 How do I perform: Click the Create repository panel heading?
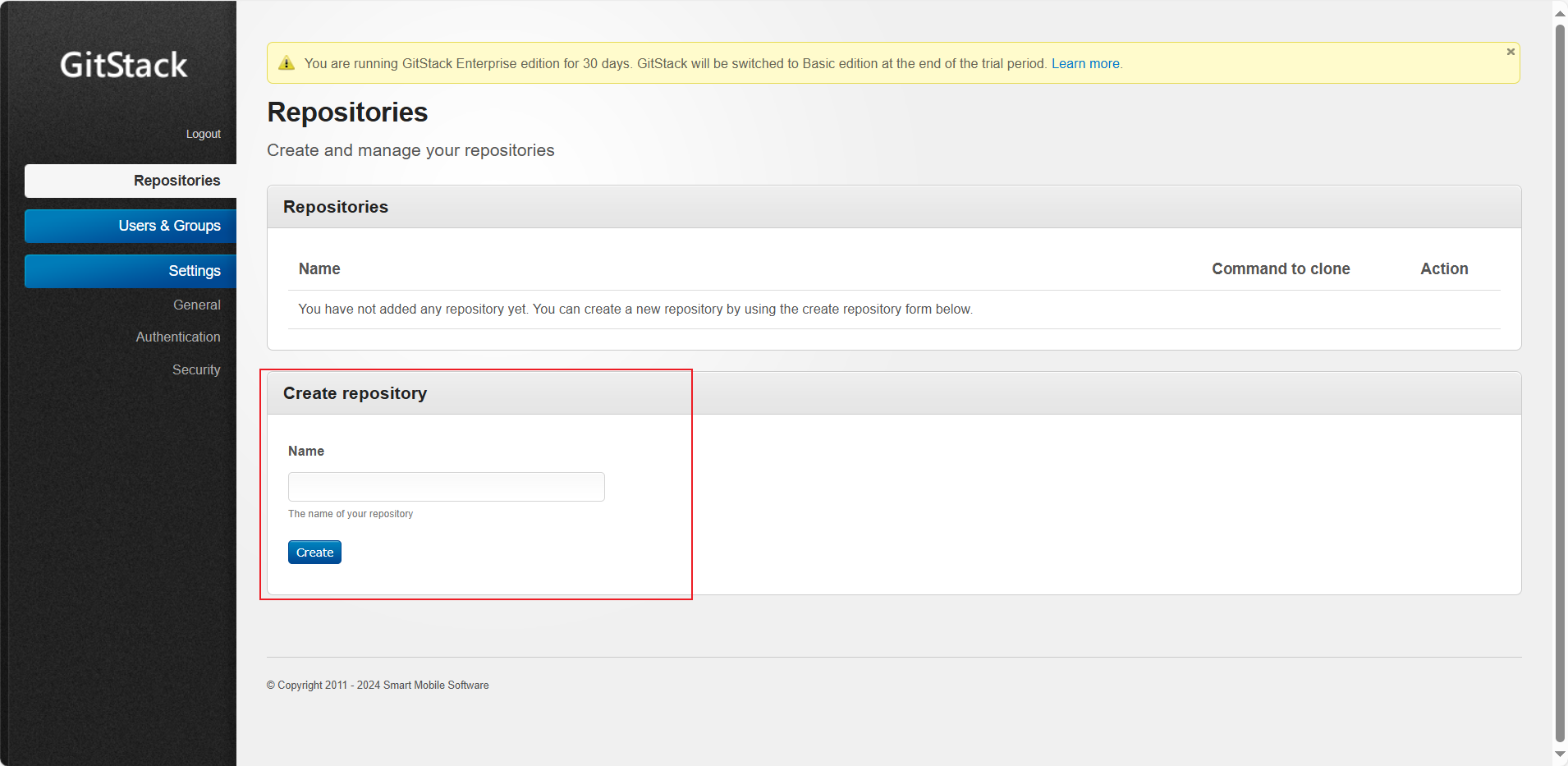pyautogui.click(x=355, y=393)
